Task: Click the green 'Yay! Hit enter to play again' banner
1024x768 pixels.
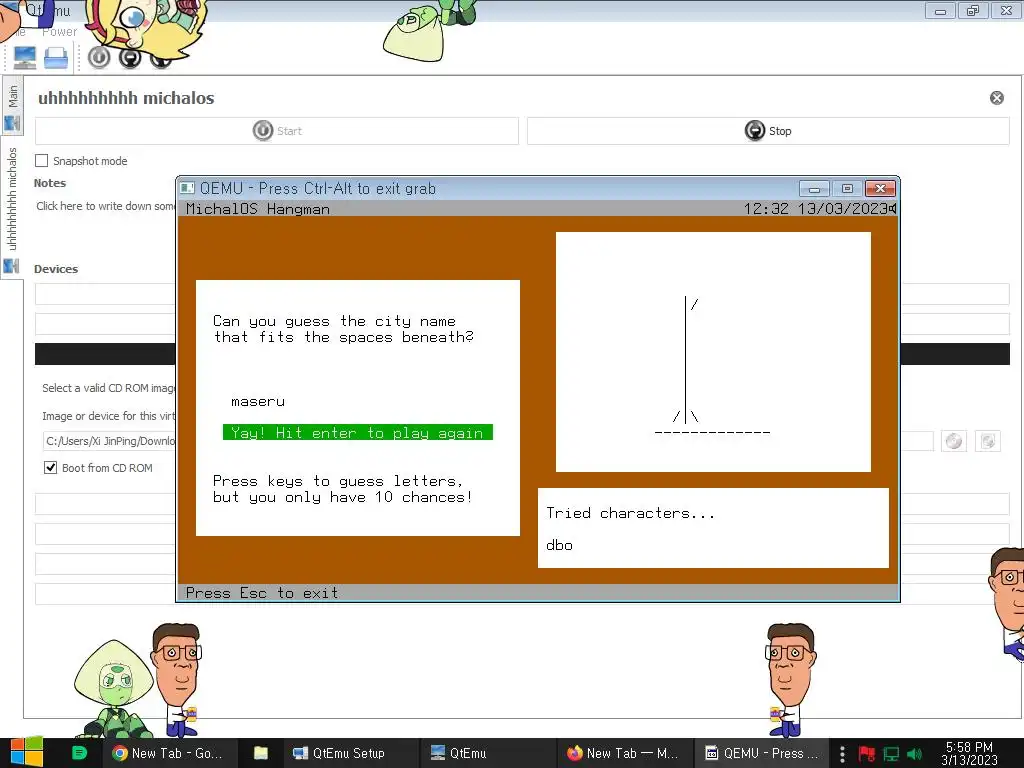Action: (x=358, y=432)
